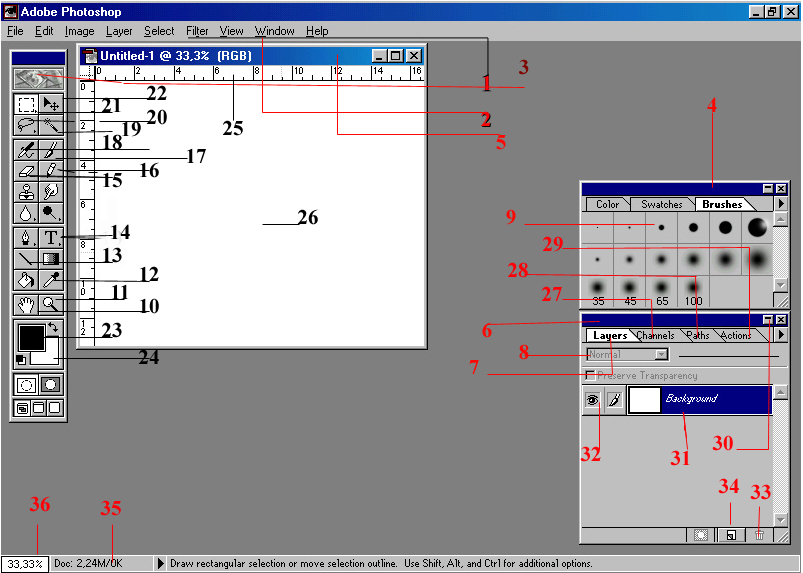Screen dimensions: 803x573
Task: Select the Pen tool
Action: click(26, 238)
